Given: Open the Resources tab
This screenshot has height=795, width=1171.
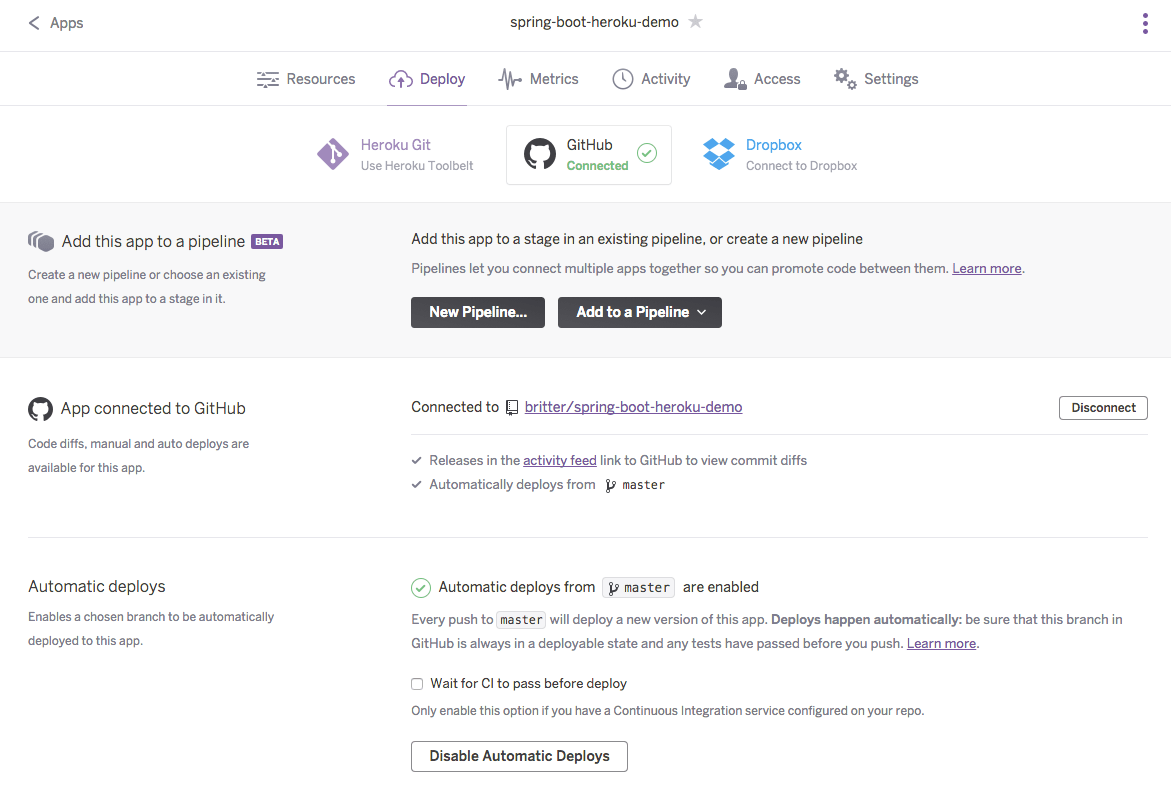Looking at the screenshot, I should (306, 79).
